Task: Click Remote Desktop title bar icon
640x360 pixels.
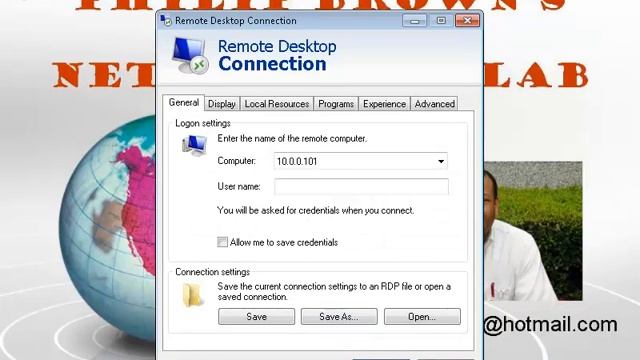Action: 166,20
